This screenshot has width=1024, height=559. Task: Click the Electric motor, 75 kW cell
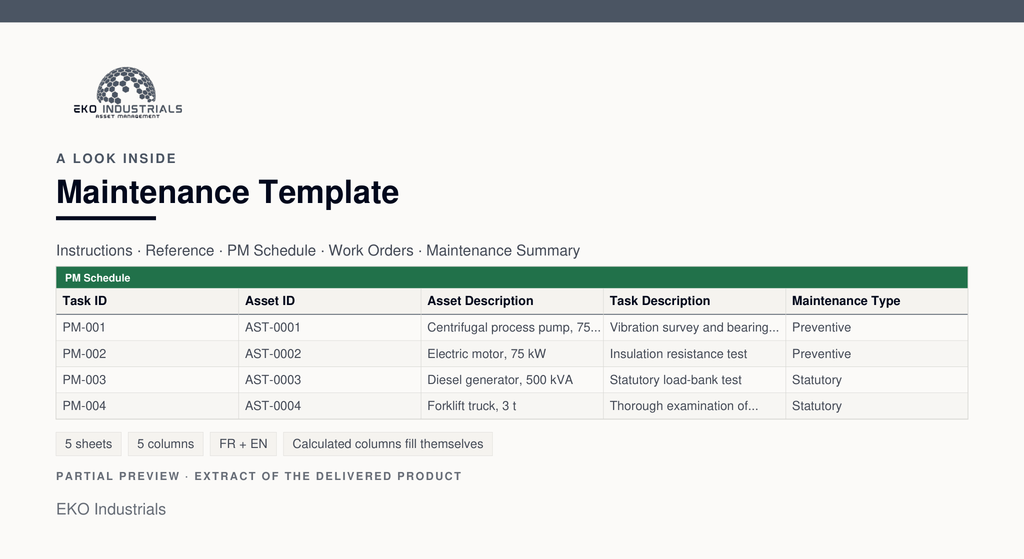[512, 354]
